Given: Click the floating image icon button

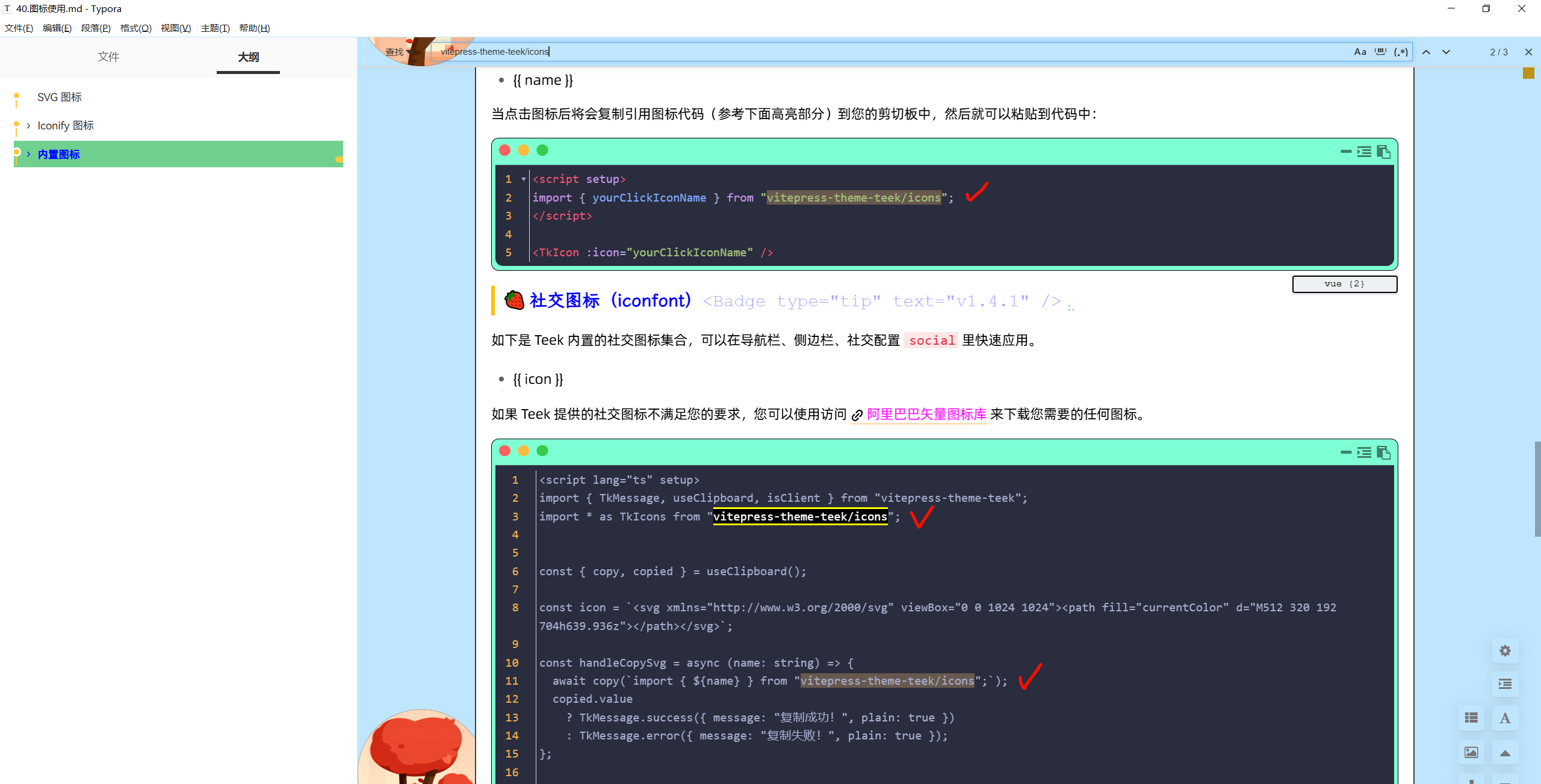Looking at the screenshot, I should click(1471, 752).
